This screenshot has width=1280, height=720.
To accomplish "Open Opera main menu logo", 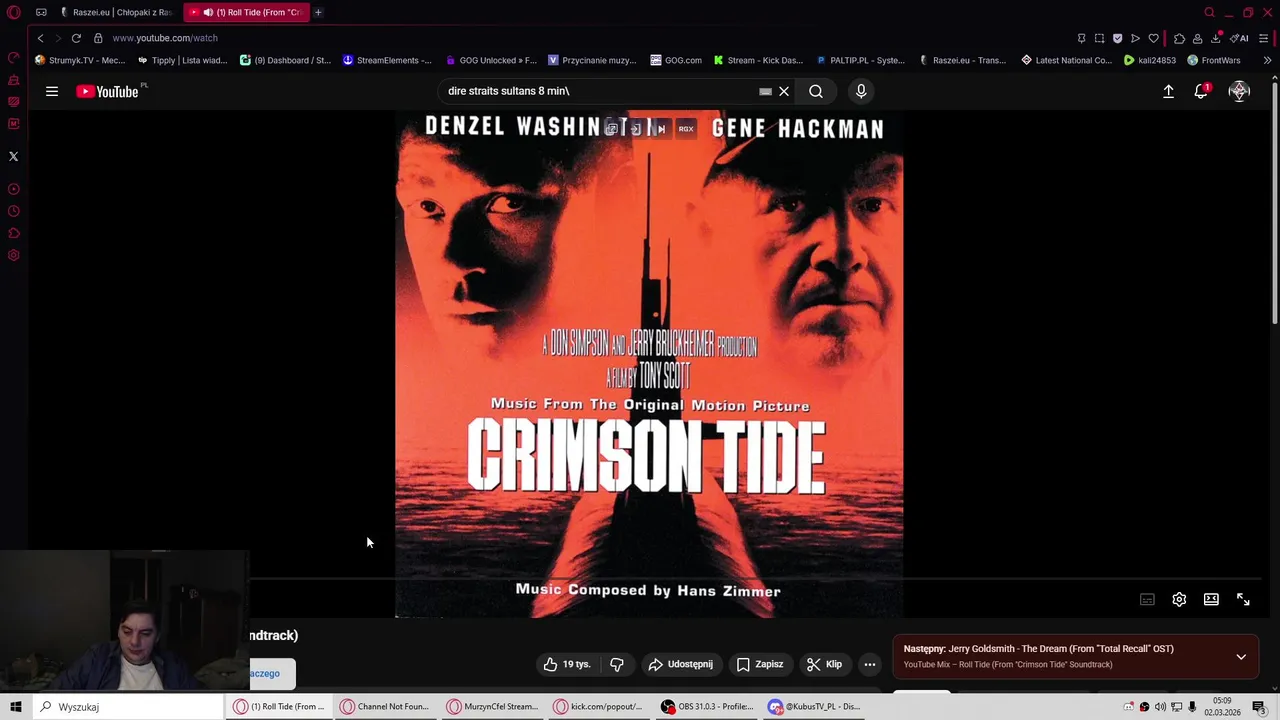I will (14, 12).
